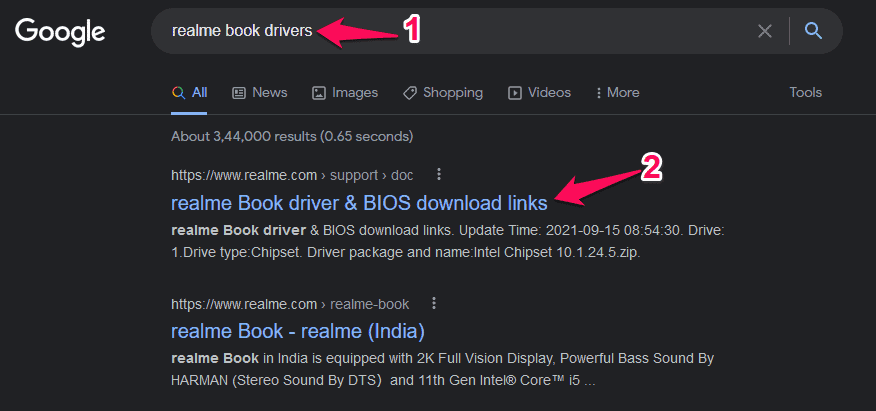The height and width of the screenshot is (411, 876).
Task: Open realme Book - realme (India) result
Action: pos(298,331)
